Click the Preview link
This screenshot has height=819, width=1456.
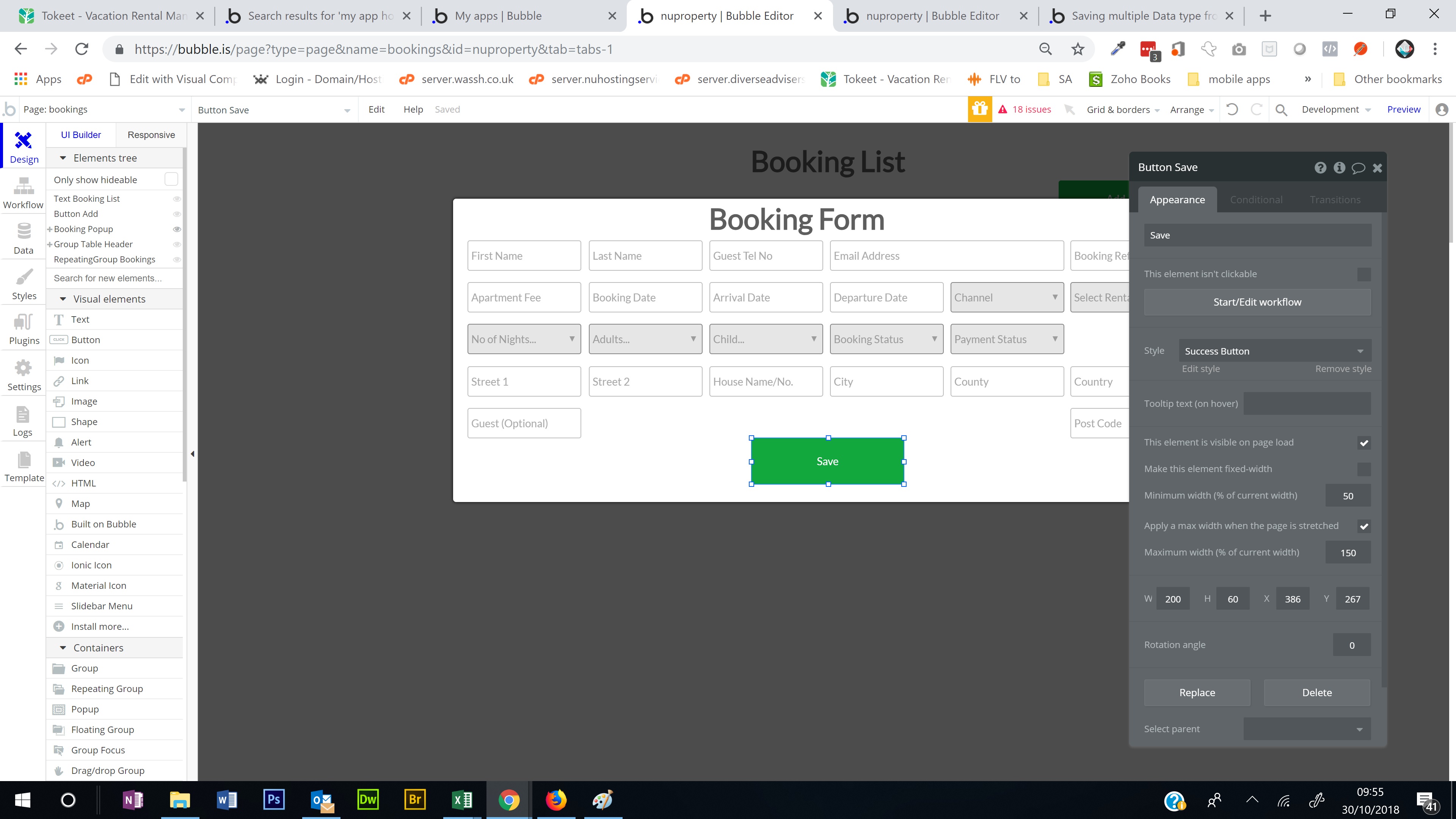click(1403, 109)
